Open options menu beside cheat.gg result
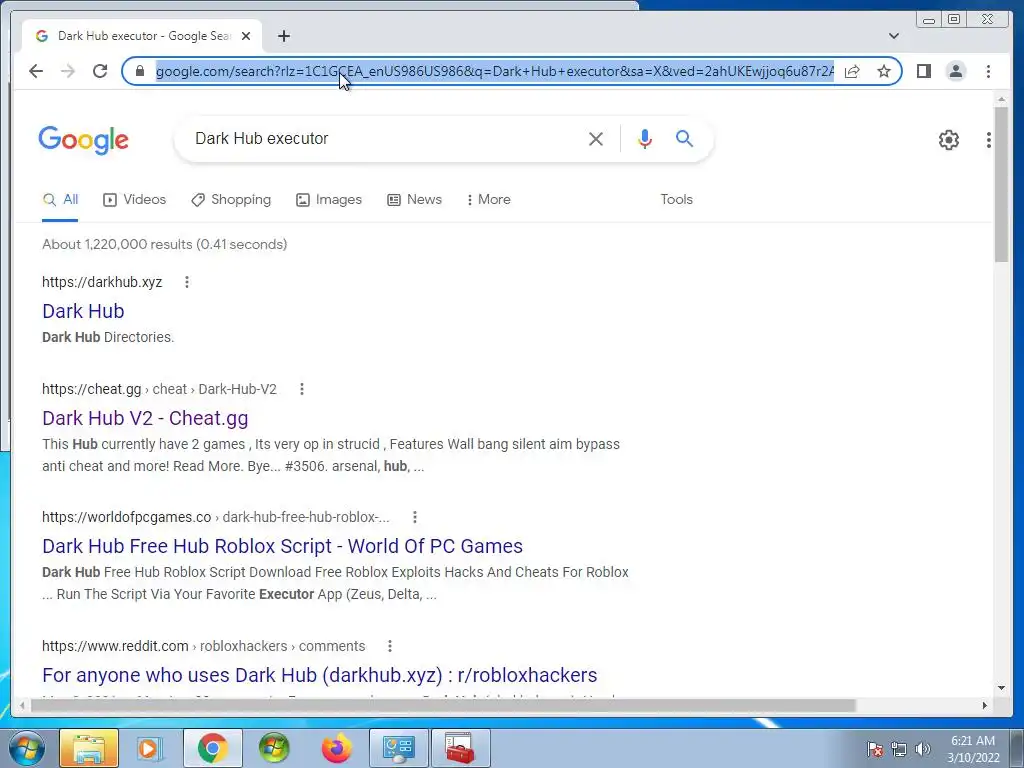1024x768 pixels. pyautogui.click(x=302, y=389)
